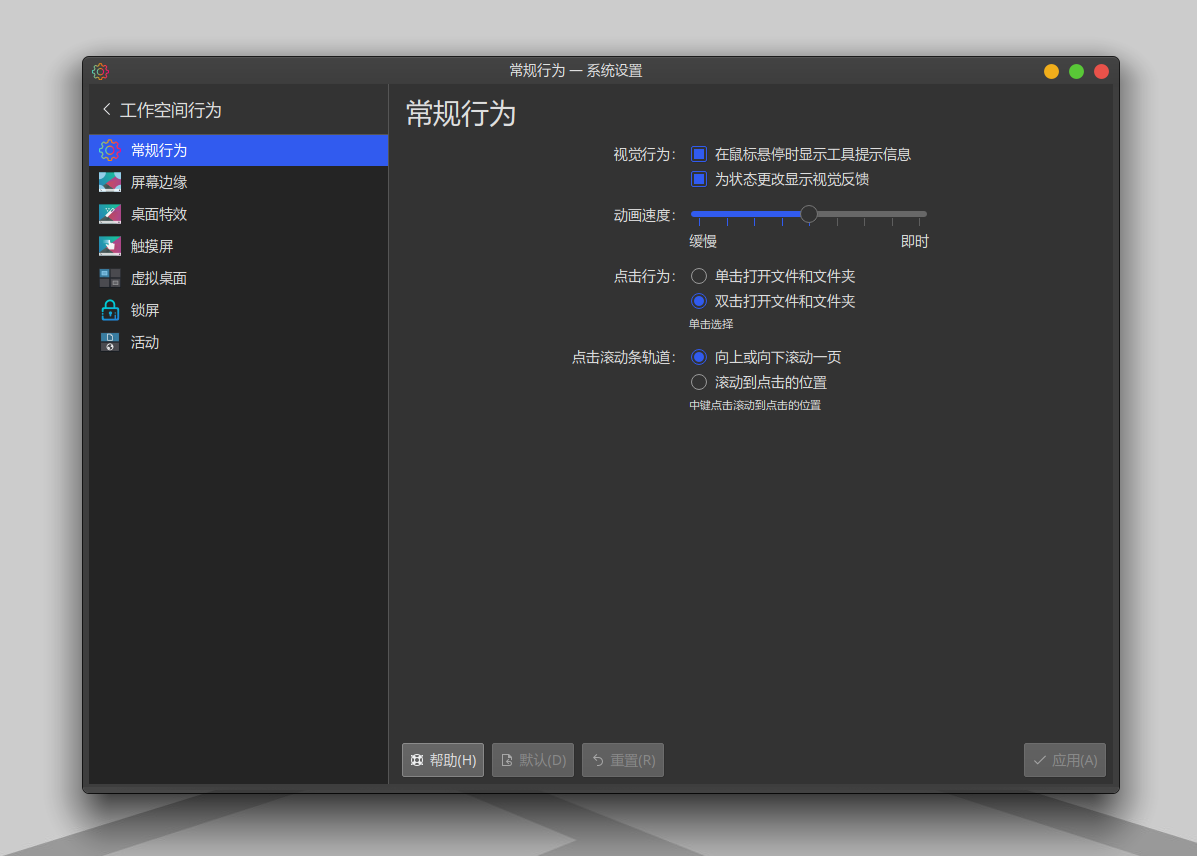Click the 虚拟桌面 grid icon
Screen dimensions: 1197x856
(110, 279)
